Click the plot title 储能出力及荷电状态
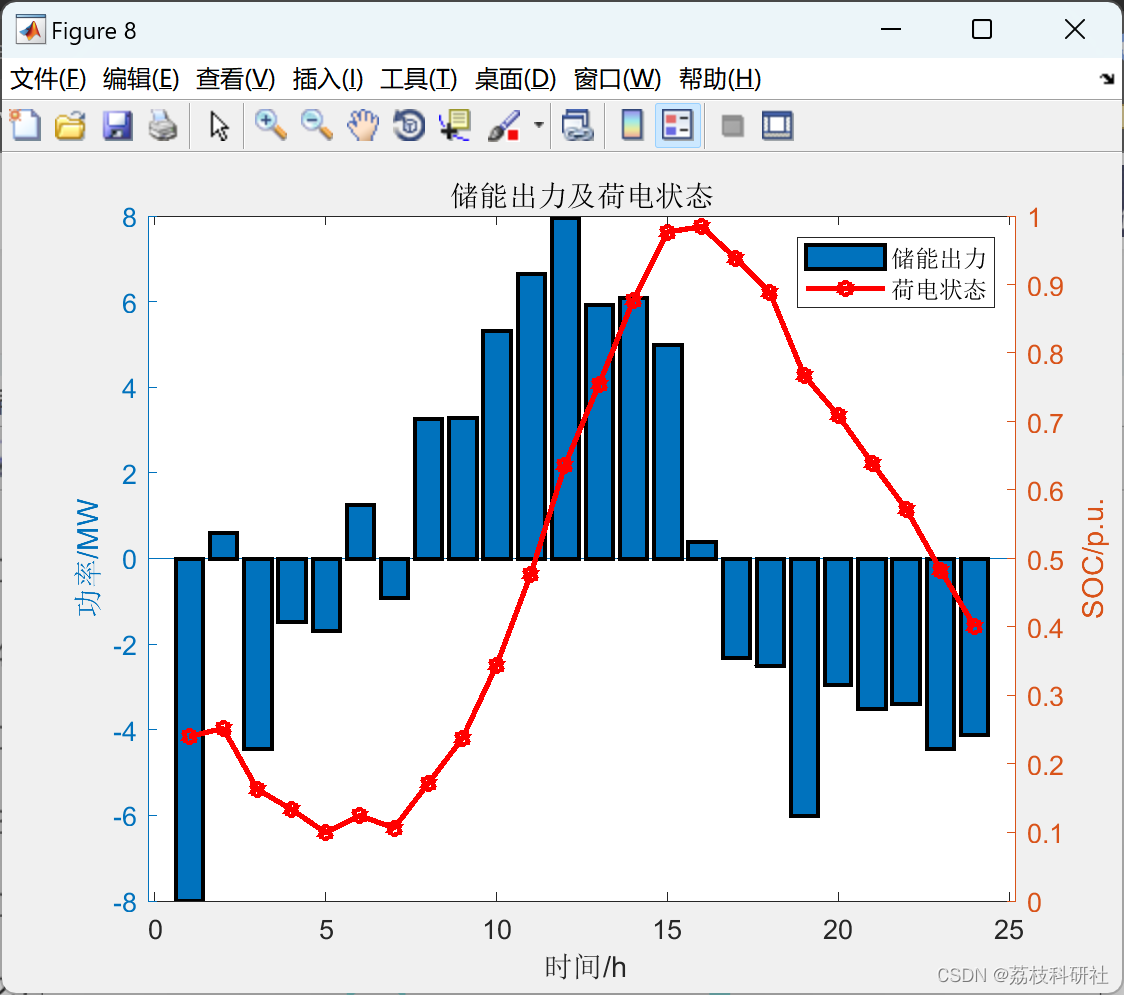This screenshot has height=995, width=1124. click(581, 196)
